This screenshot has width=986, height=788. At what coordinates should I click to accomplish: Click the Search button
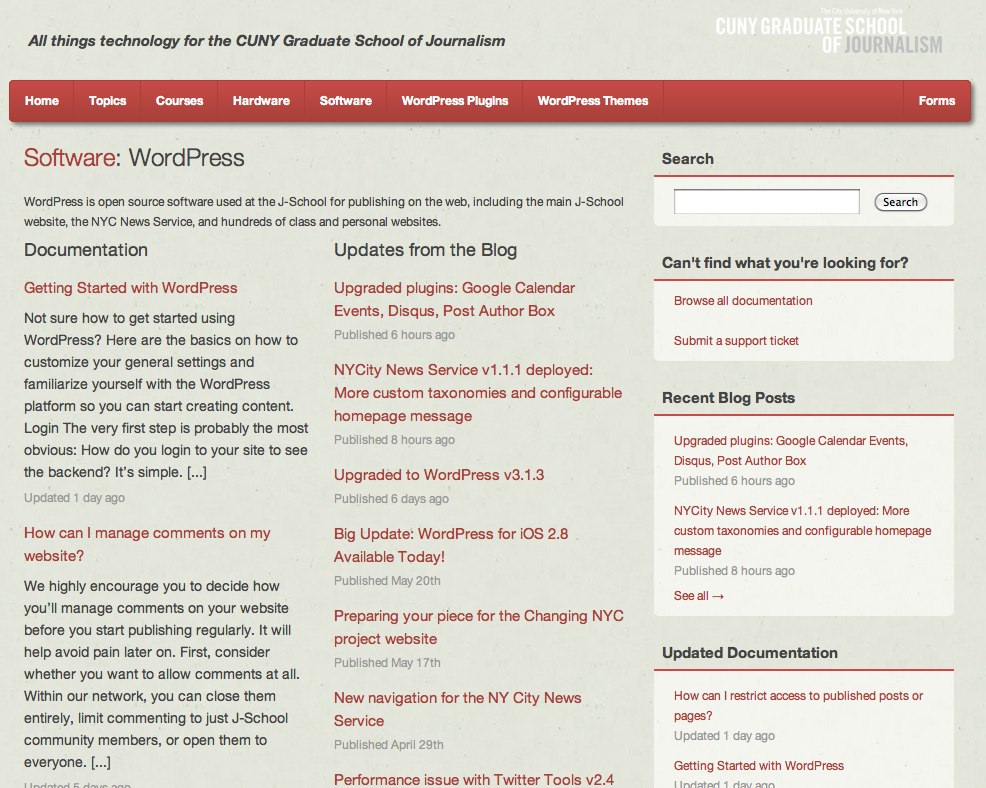tap(900, 202)
